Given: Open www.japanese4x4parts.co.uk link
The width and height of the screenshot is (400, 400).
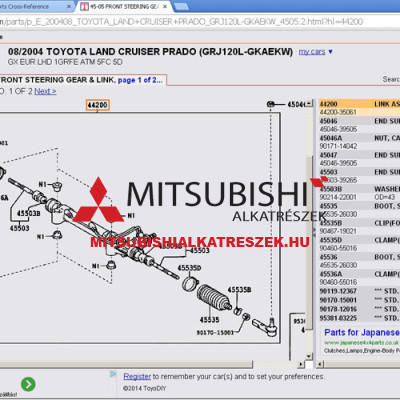Looking at the screenshot, I should [x=361, y=343].
